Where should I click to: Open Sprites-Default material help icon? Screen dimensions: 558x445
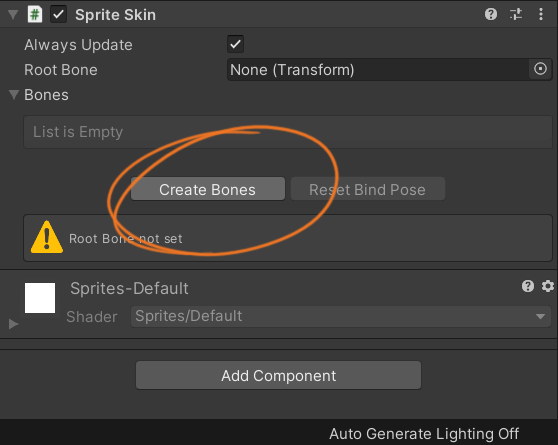528,286
